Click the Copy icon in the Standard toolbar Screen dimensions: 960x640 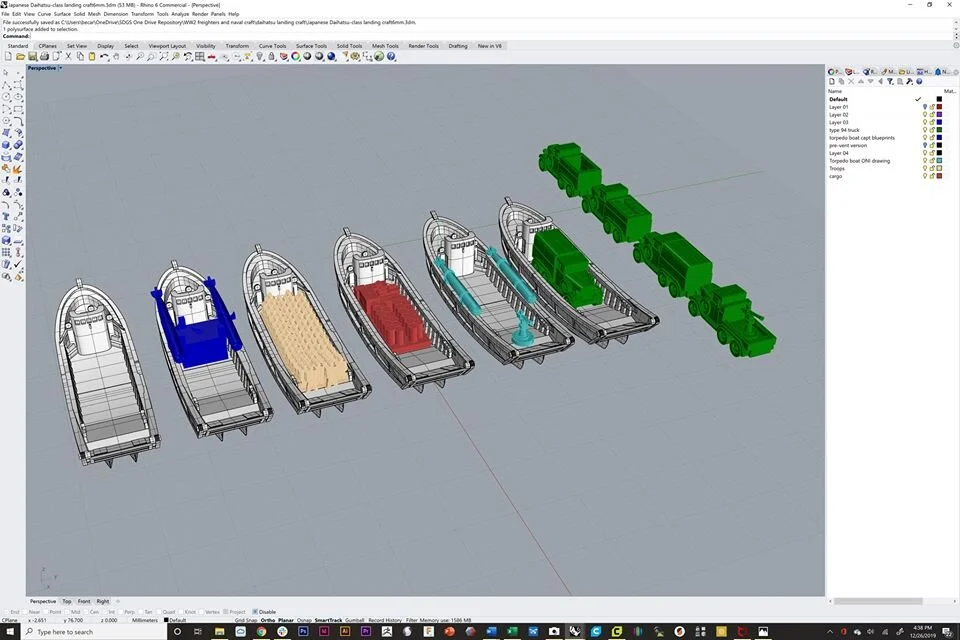(80, 56)
